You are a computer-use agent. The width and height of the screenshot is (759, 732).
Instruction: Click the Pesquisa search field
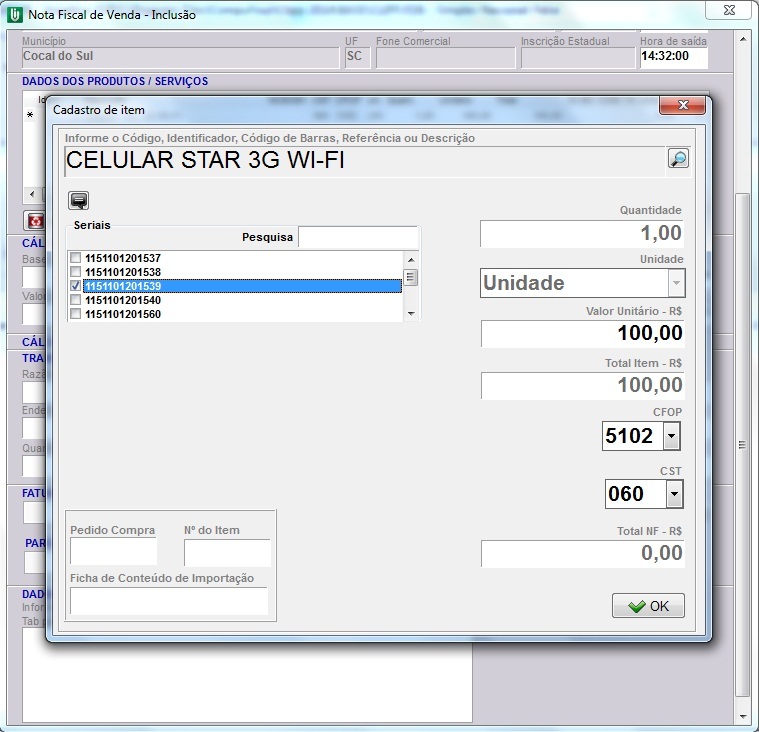point(357,237)
